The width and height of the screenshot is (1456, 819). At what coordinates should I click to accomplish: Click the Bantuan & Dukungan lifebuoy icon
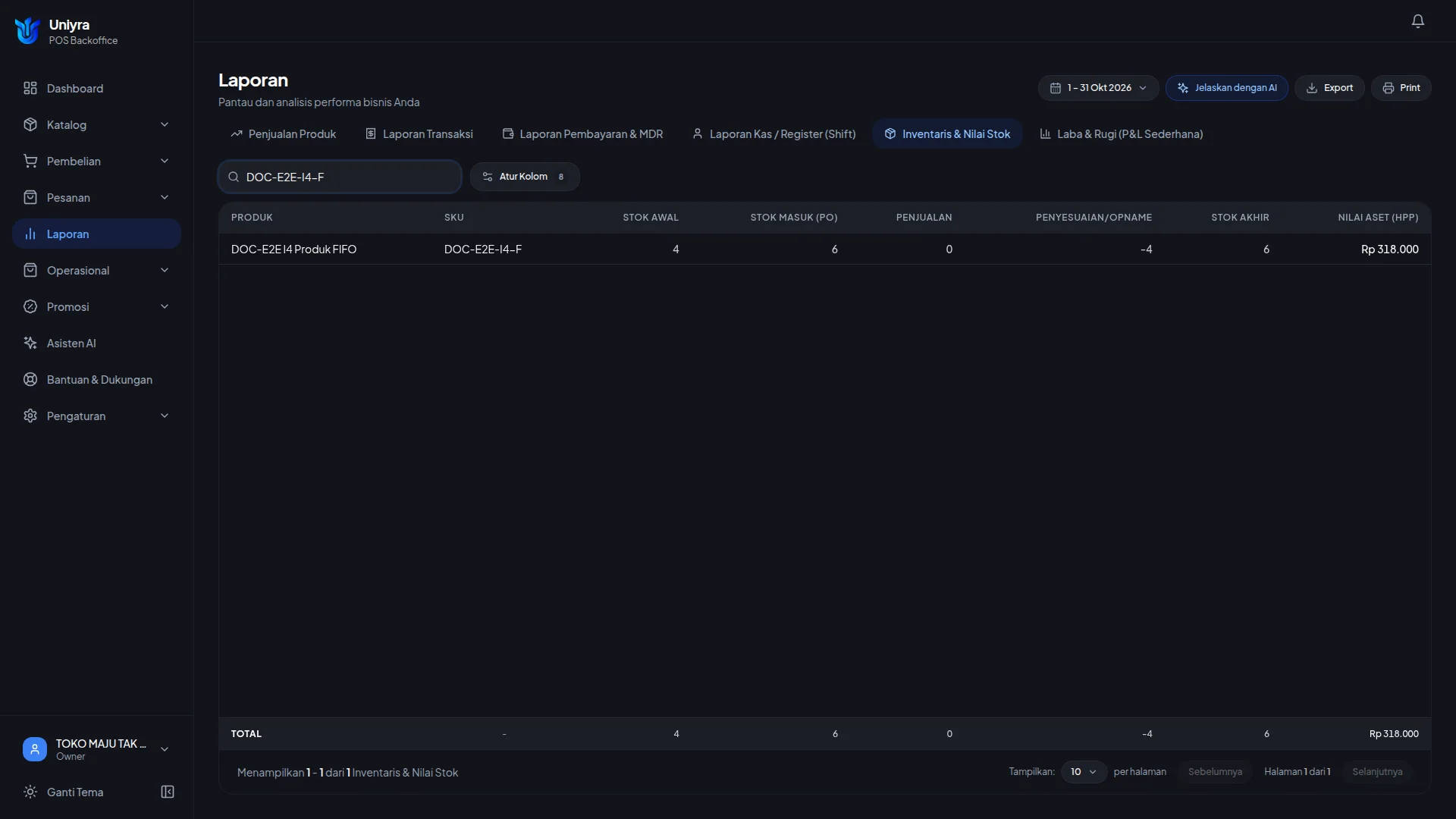tap(30, 379)
